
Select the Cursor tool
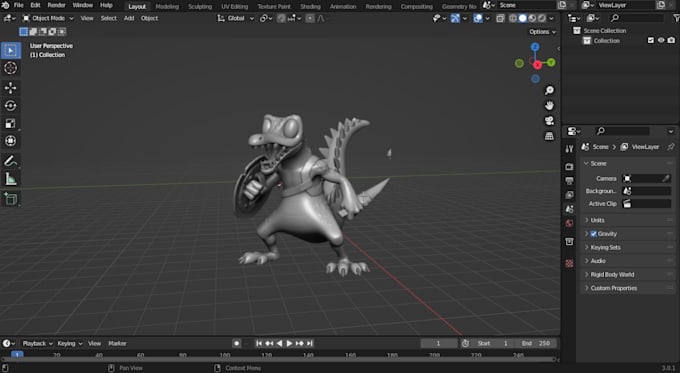(10, 68)
